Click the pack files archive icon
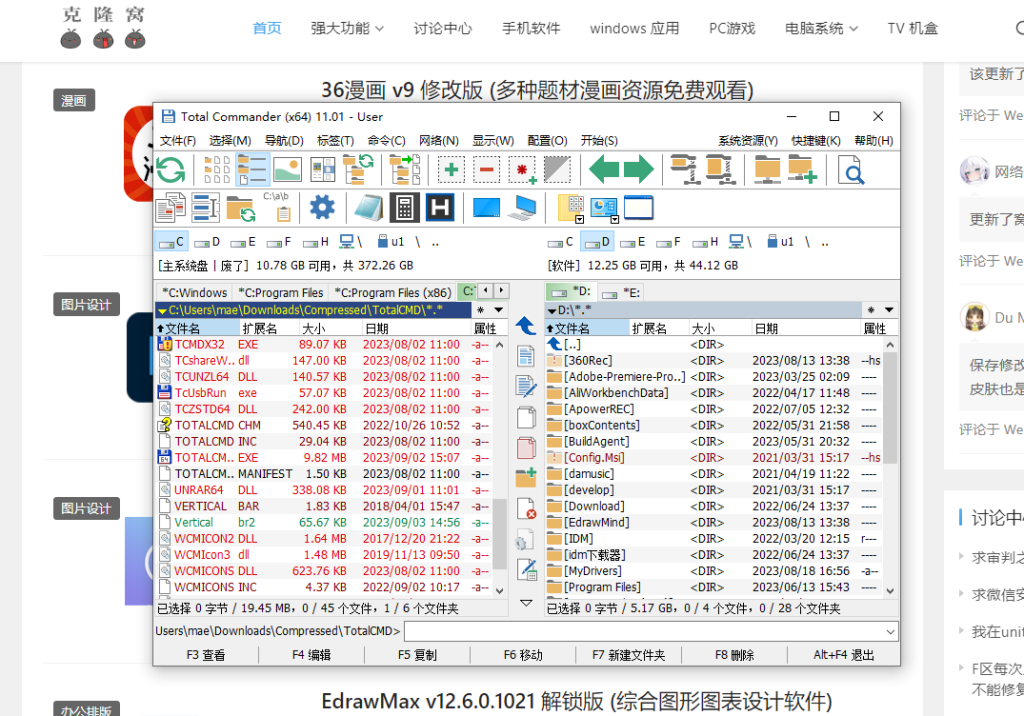Screen dimensions: 1024x716 point(684,170)
